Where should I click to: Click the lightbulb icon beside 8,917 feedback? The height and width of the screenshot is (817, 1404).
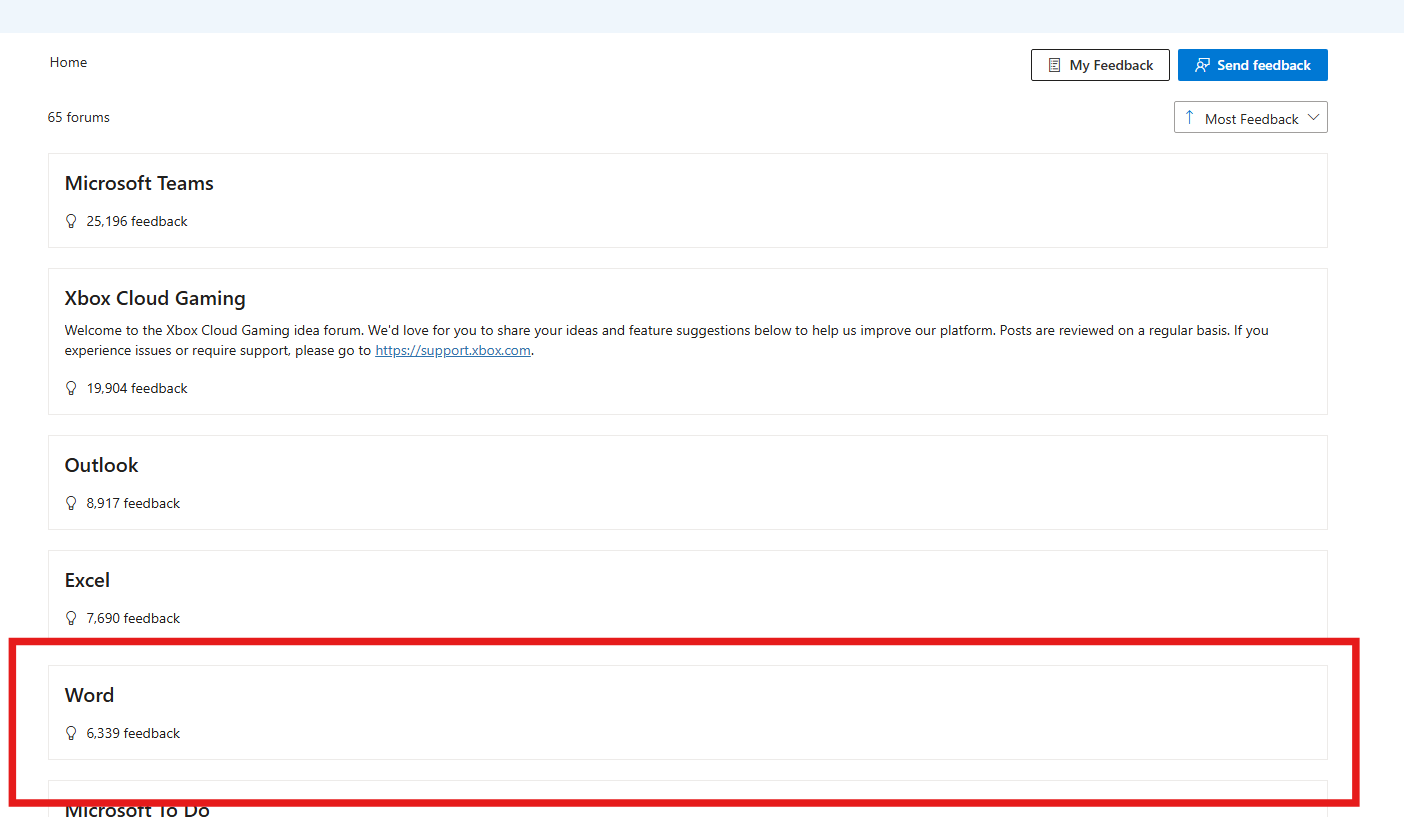(71, 503)
